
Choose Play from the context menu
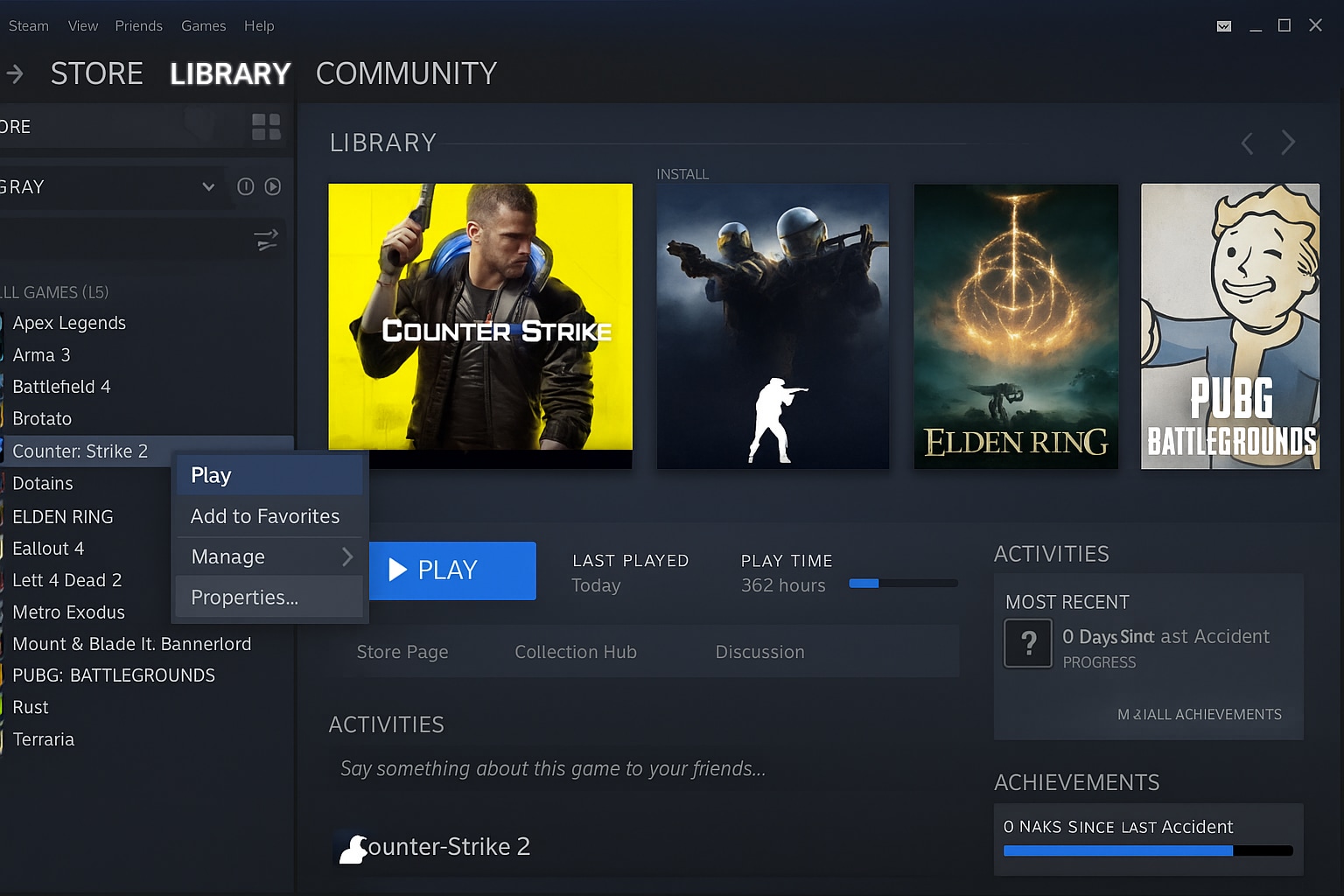click(x=269, y=475)
